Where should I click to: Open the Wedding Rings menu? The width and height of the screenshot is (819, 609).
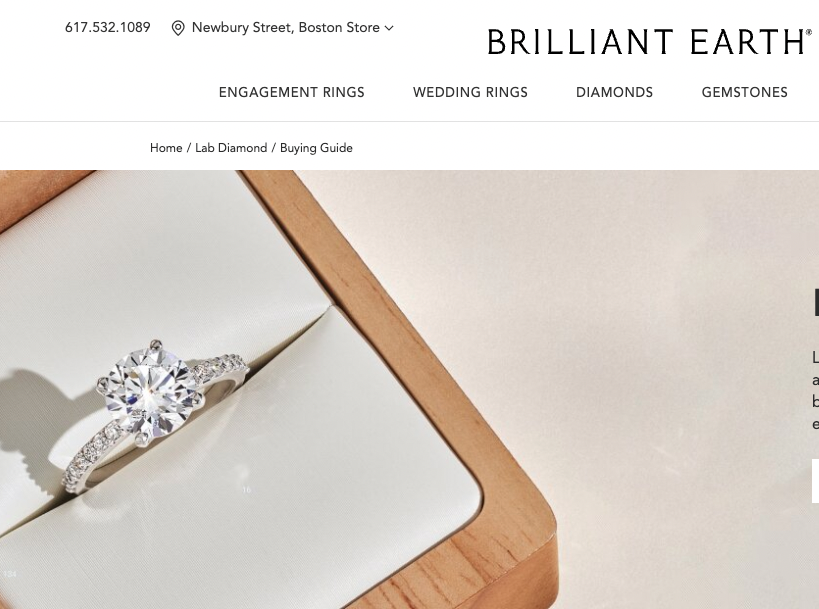(470, 92)
